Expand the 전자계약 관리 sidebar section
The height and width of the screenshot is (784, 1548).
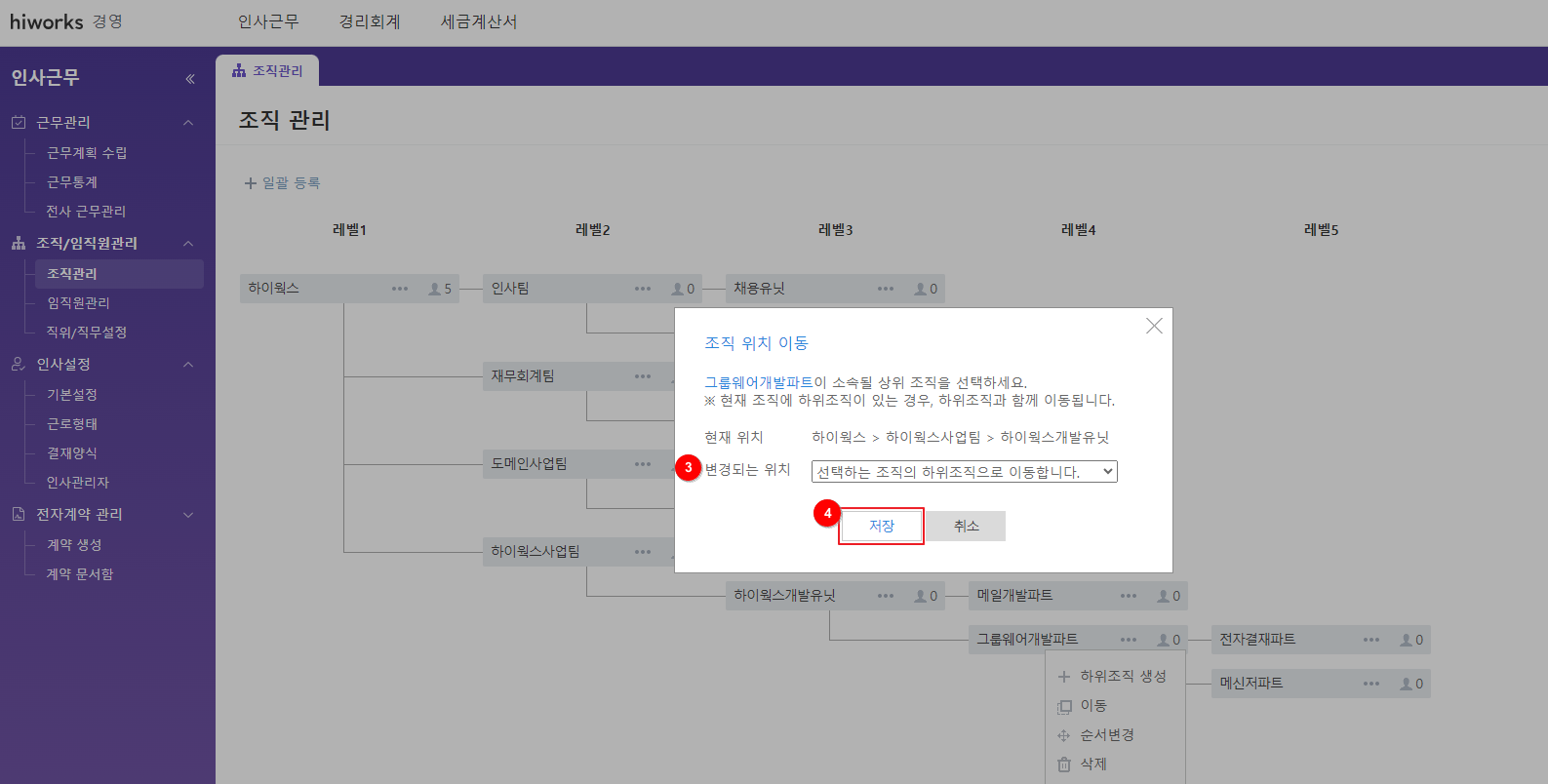(188, 515)
